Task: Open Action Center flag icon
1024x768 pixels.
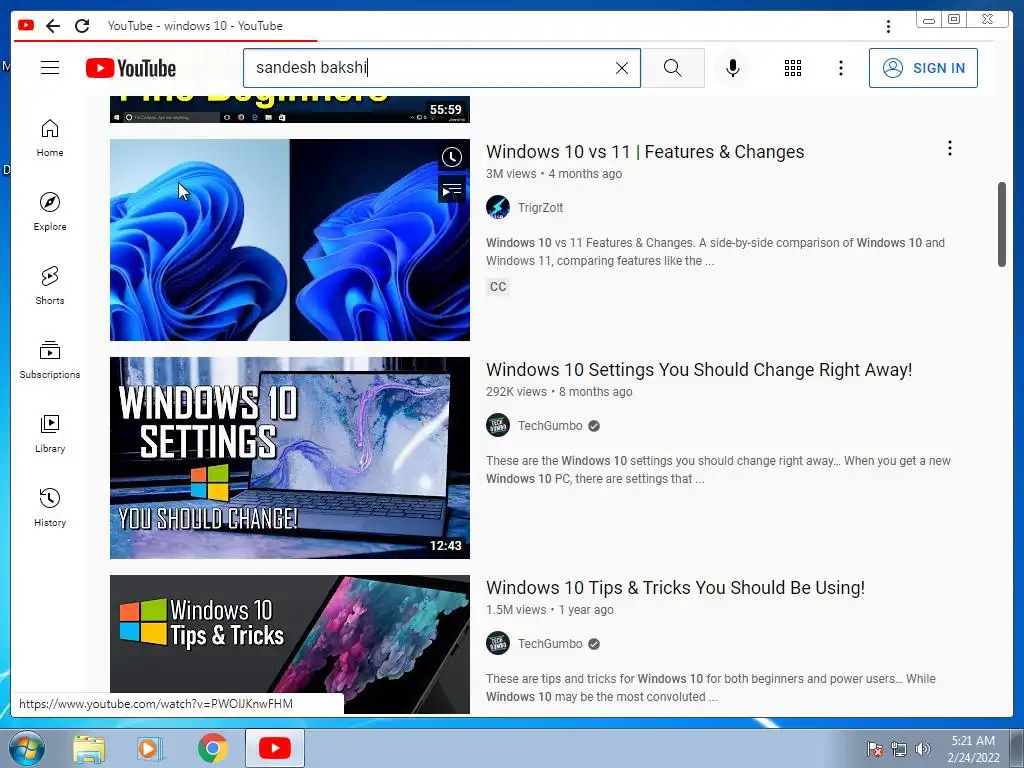Action: [874, 749]
